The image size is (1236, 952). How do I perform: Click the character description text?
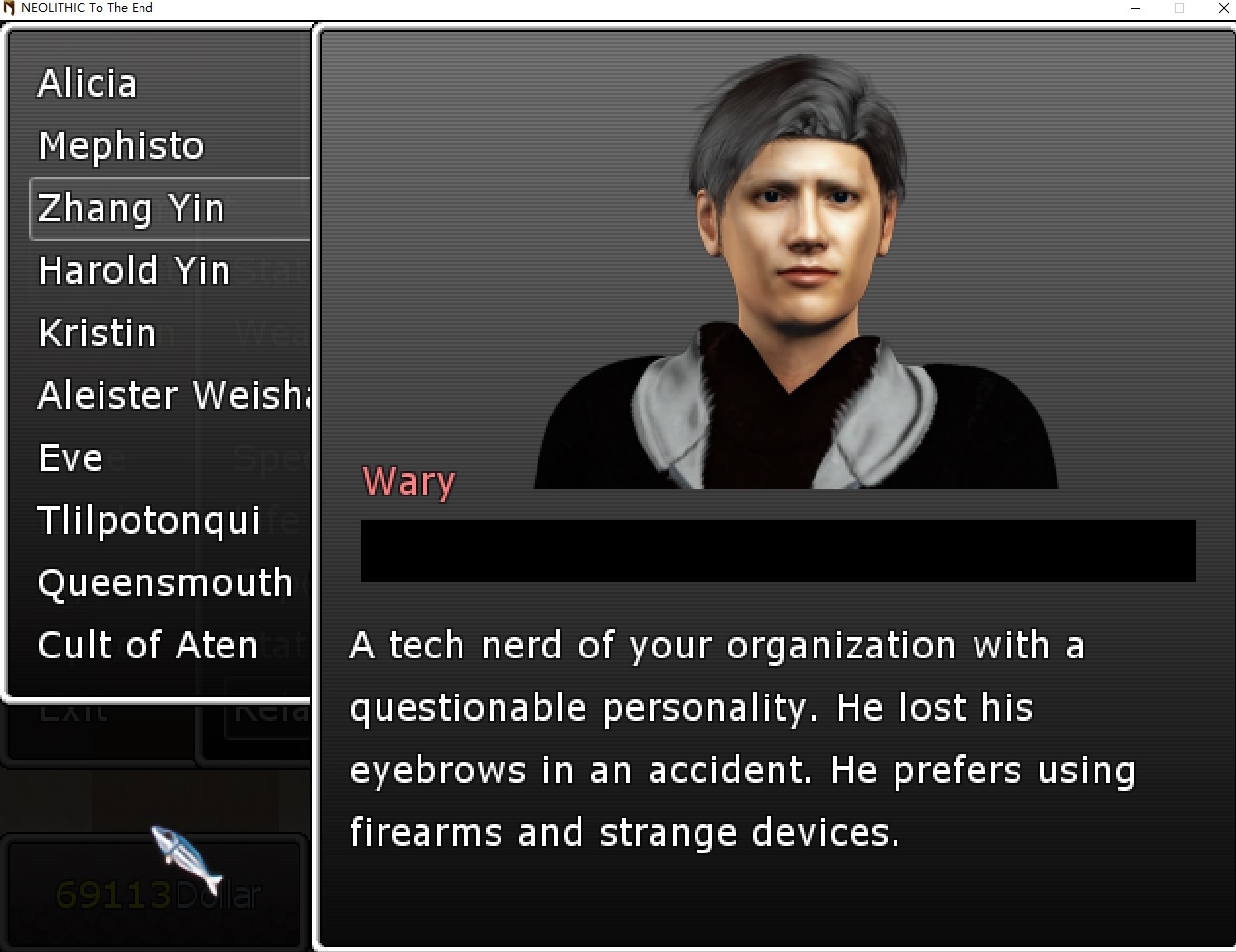click(x=742, y=739)
